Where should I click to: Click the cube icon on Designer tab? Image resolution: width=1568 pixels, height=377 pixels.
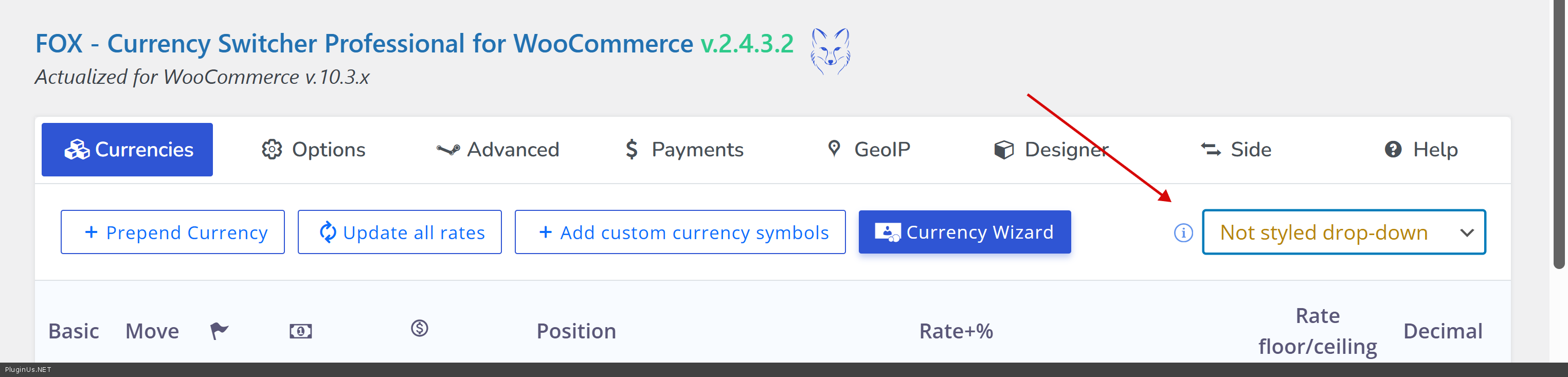pos(1004,150)
